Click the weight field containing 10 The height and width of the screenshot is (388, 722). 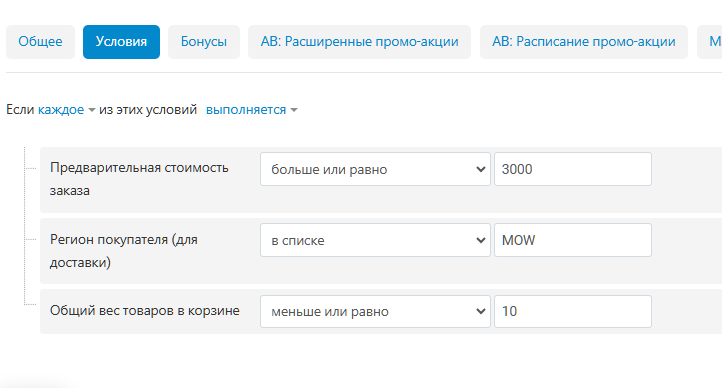[573, 312]
